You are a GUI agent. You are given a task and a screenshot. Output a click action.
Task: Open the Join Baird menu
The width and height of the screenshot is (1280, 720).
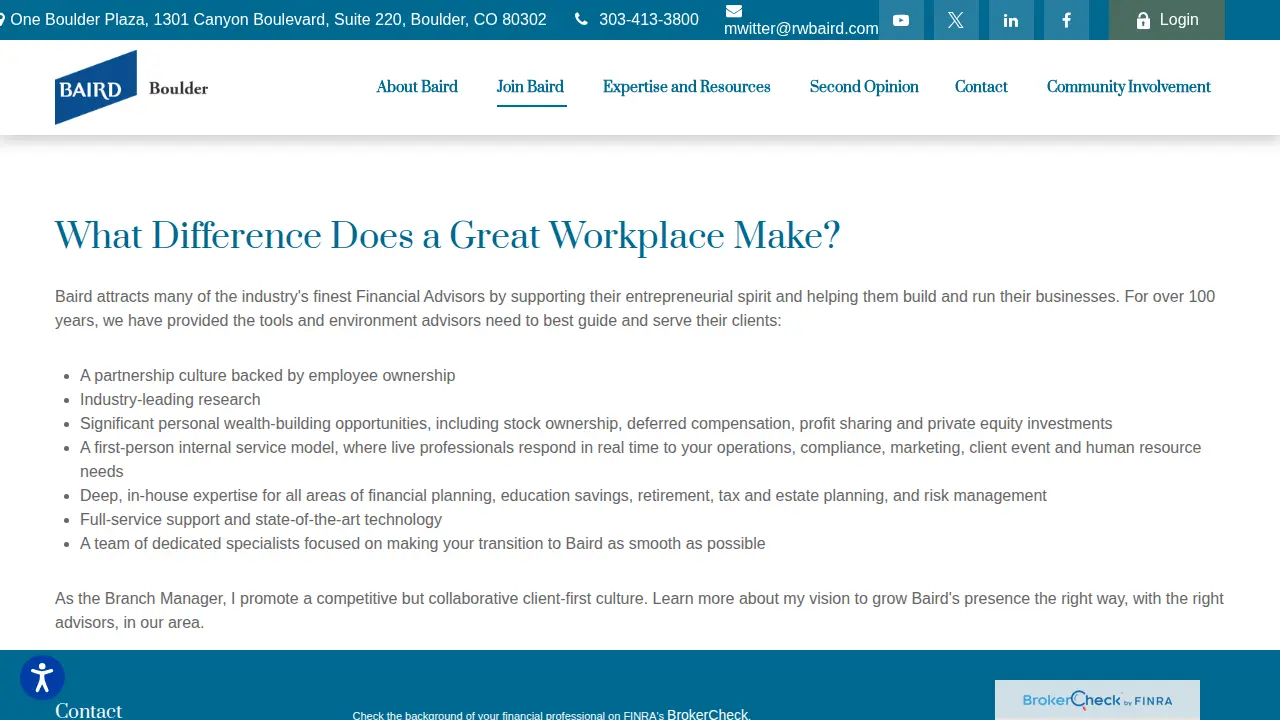(x=530, y=87)
